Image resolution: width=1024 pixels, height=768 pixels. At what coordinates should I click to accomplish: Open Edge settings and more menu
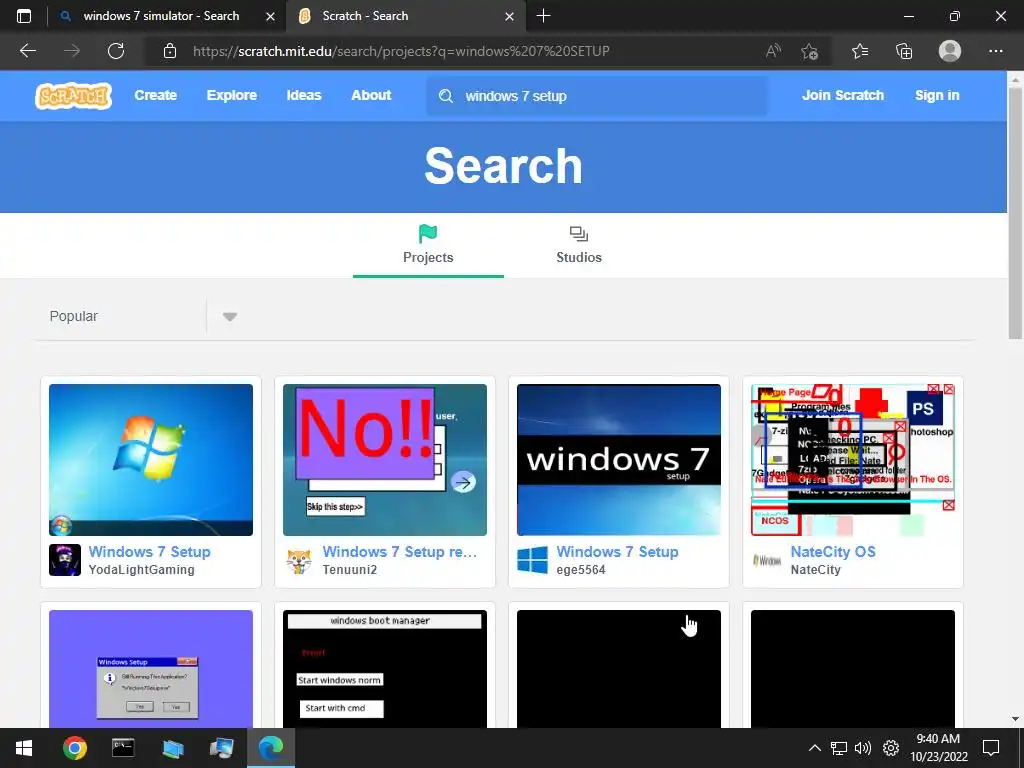coord(995,51)
